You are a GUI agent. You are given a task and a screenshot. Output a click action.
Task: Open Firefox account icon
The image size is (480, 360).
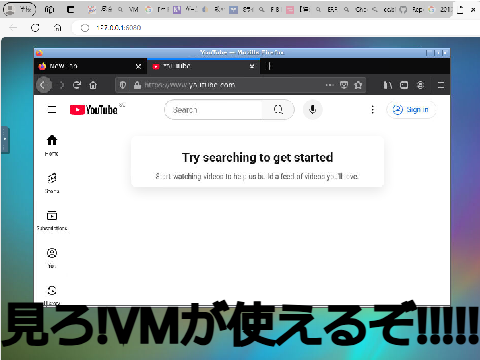(420, 85)
